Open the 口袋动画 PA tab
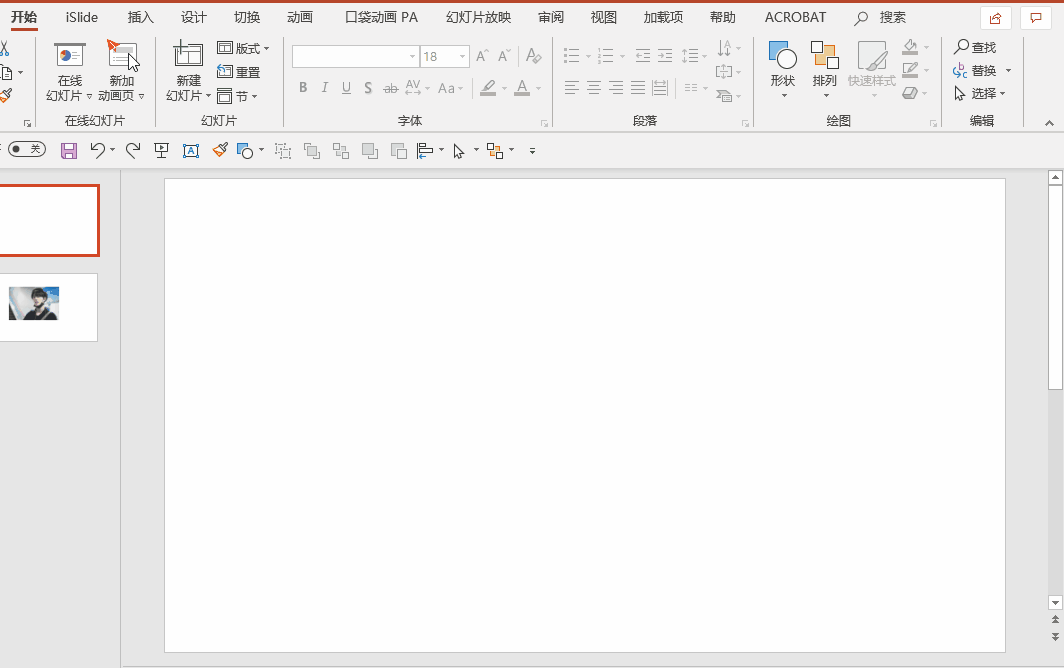The image size is (1064, 668). pos(381,18)
